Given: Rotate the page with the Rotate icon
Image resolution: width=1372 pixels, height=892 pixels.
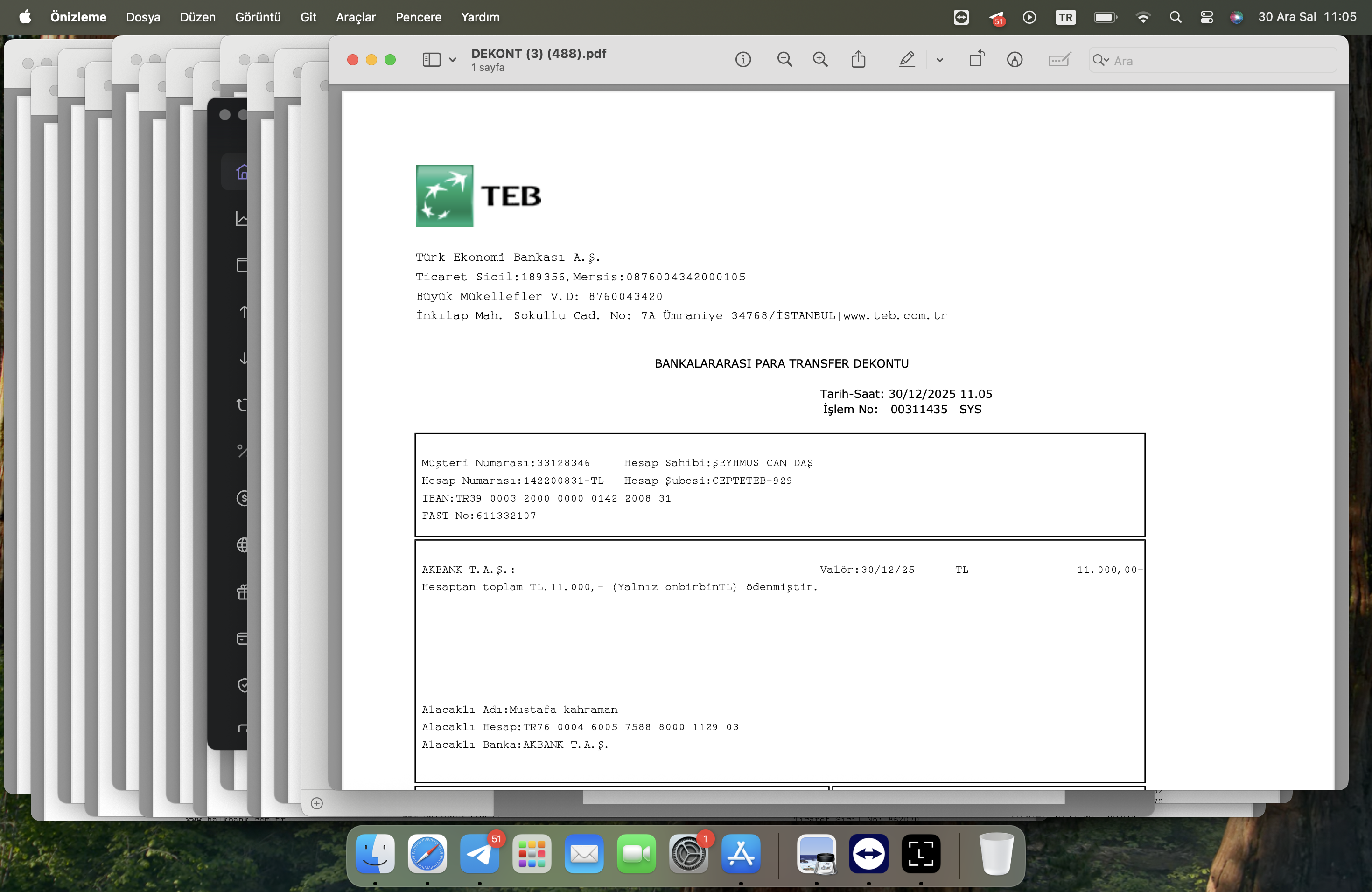Looking at the screenshot, I should (977, 59).
